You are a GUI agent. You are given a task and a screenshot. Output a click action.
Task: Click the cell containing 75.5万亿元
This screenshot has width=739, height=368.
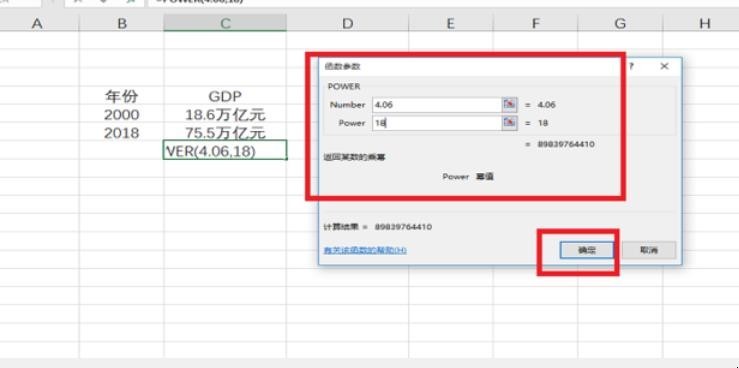[225, 132]
